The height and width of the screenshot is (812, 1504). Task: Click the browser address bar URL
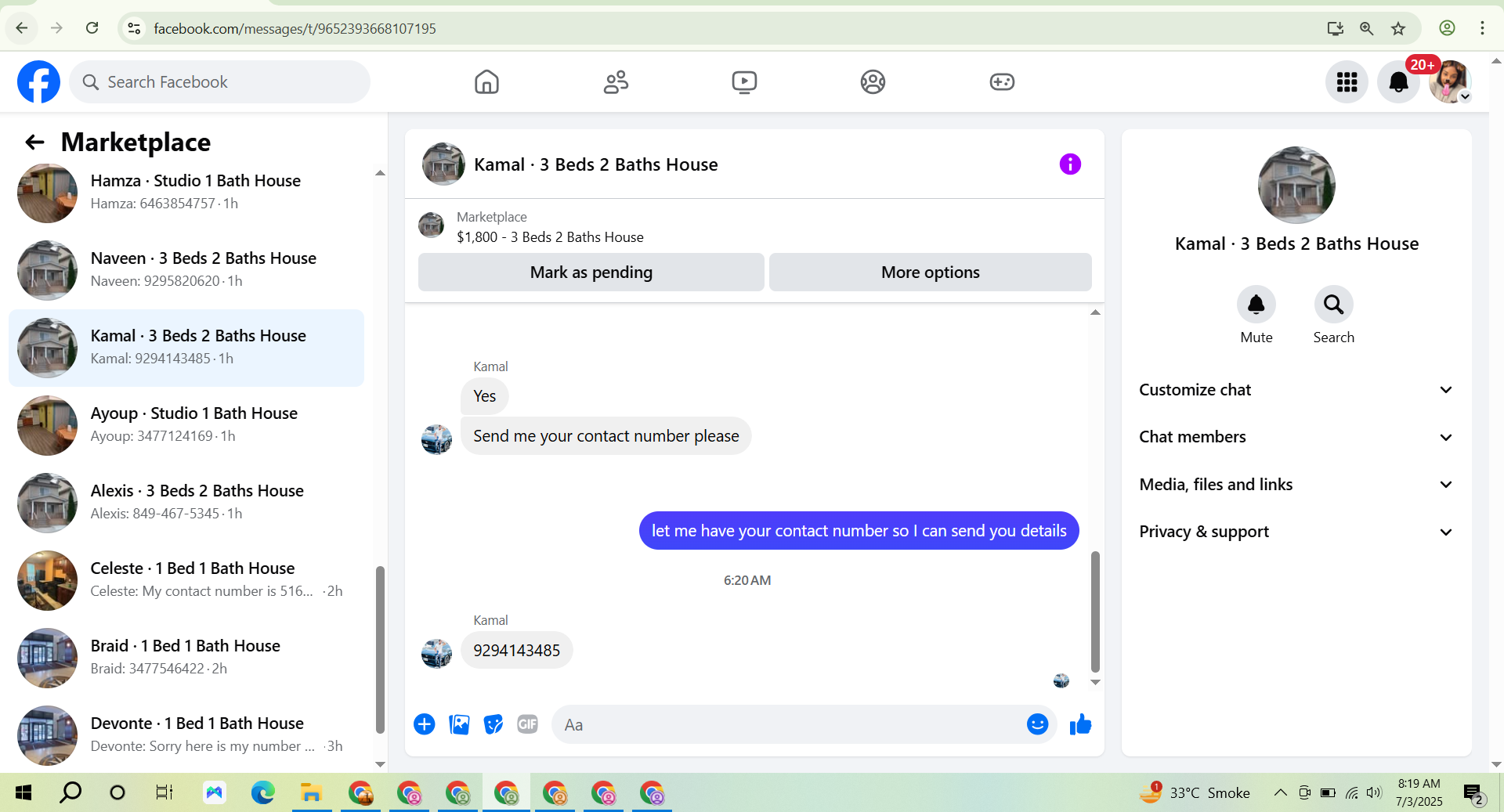click(x=295, y=28)
